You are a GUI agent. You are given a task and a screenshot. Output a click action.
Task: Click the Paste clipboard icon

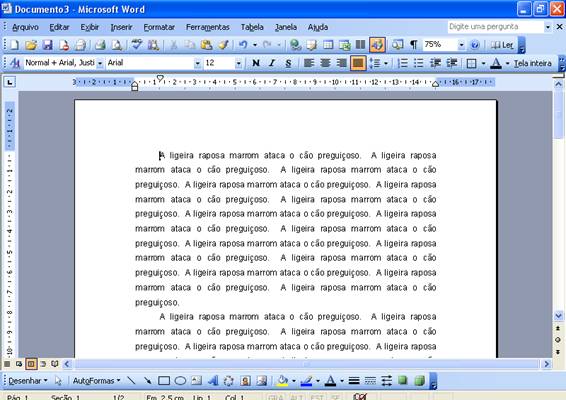(206, 45)
